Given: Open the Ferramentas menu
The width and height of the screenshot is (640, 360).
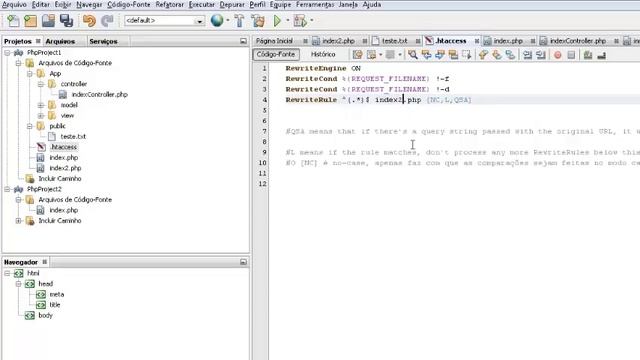Looking at the screenshot, I should pyautogui.click(x=315, y=4).
